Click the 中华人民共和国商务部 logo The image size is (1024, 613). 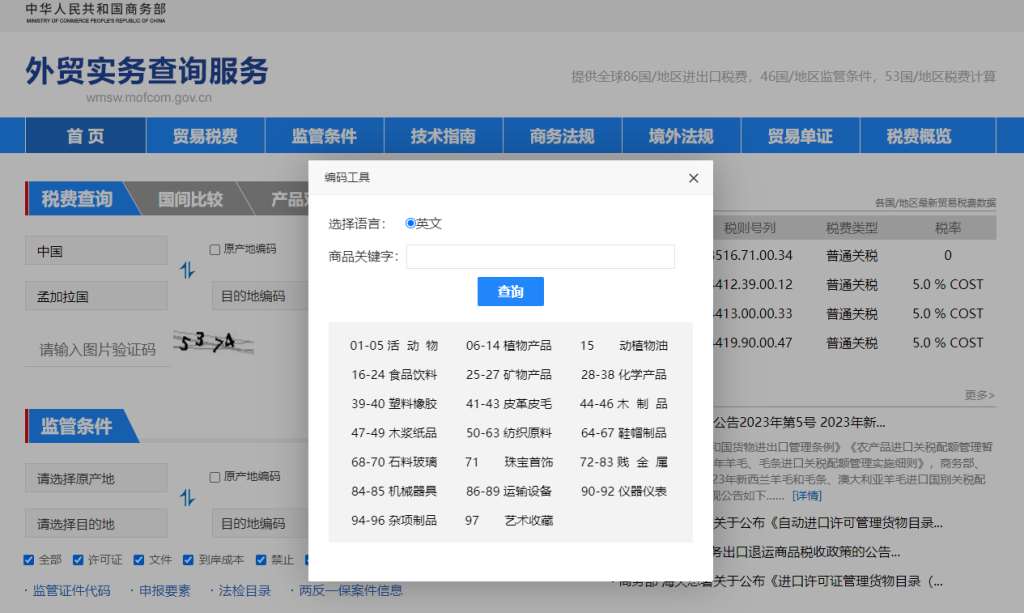click(95, 12)
